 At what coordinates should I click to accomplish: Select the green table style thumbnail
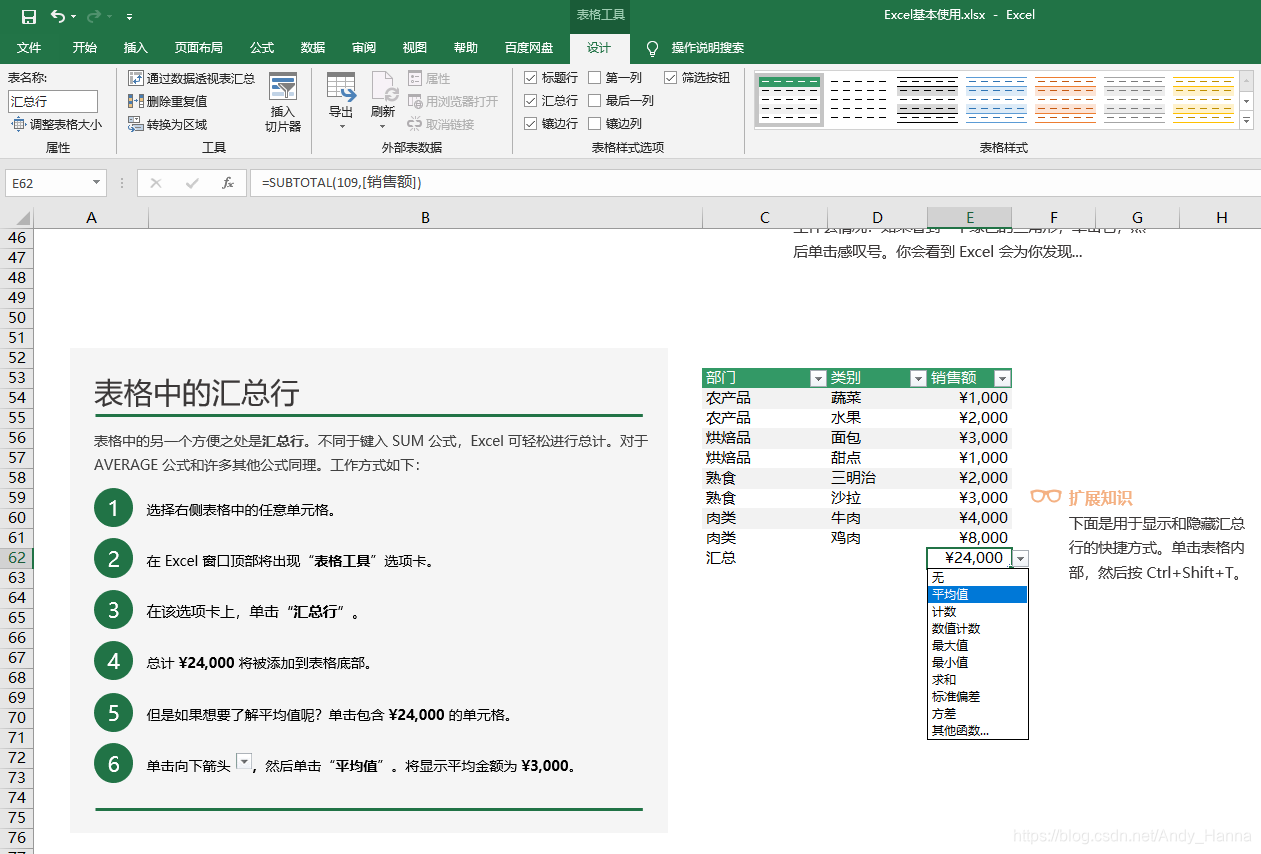coord(789,99)
